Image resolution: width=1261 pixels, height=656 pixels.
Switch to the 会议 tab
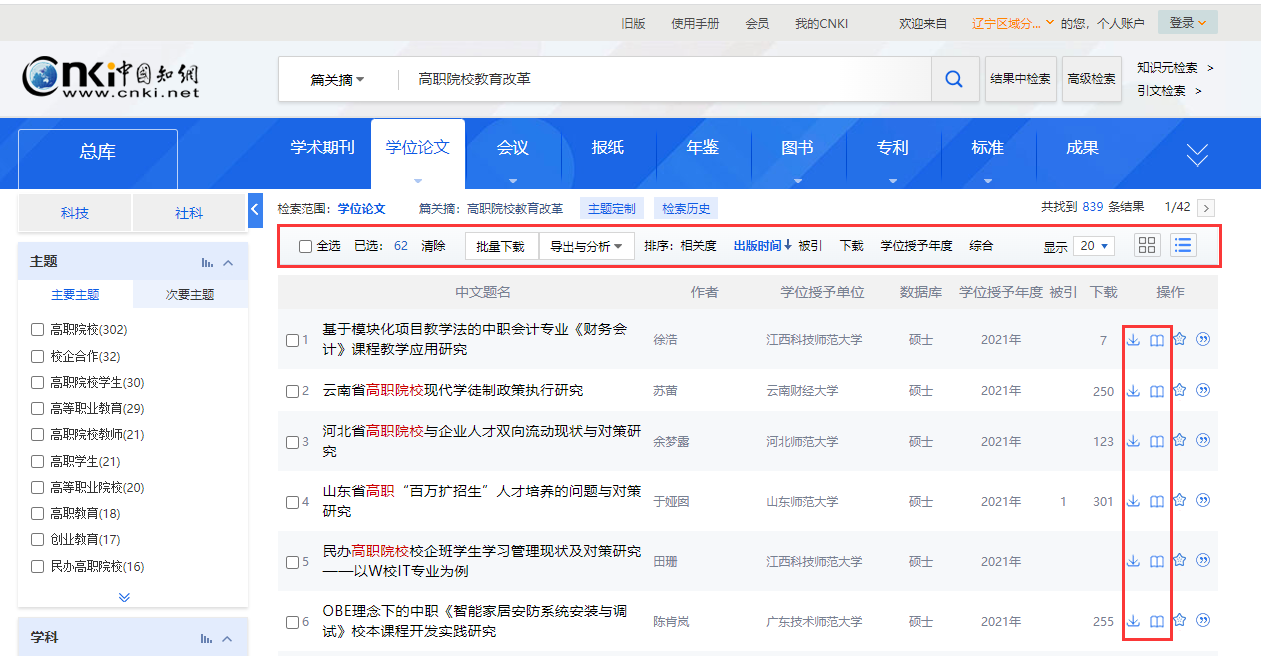pyautogui.click(x=512, y=147)
